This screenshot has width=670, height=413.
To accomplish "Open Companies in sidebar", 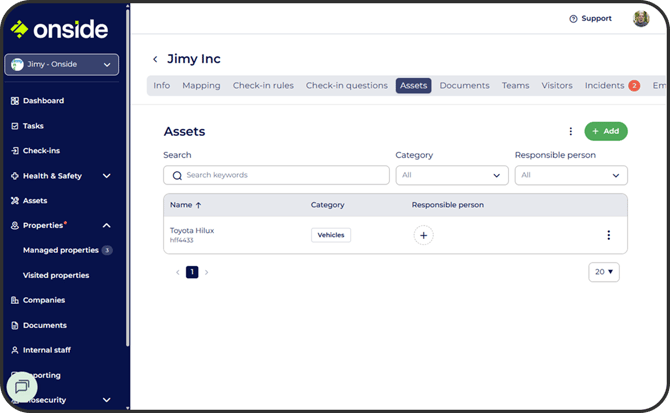I will pos(44,300).
